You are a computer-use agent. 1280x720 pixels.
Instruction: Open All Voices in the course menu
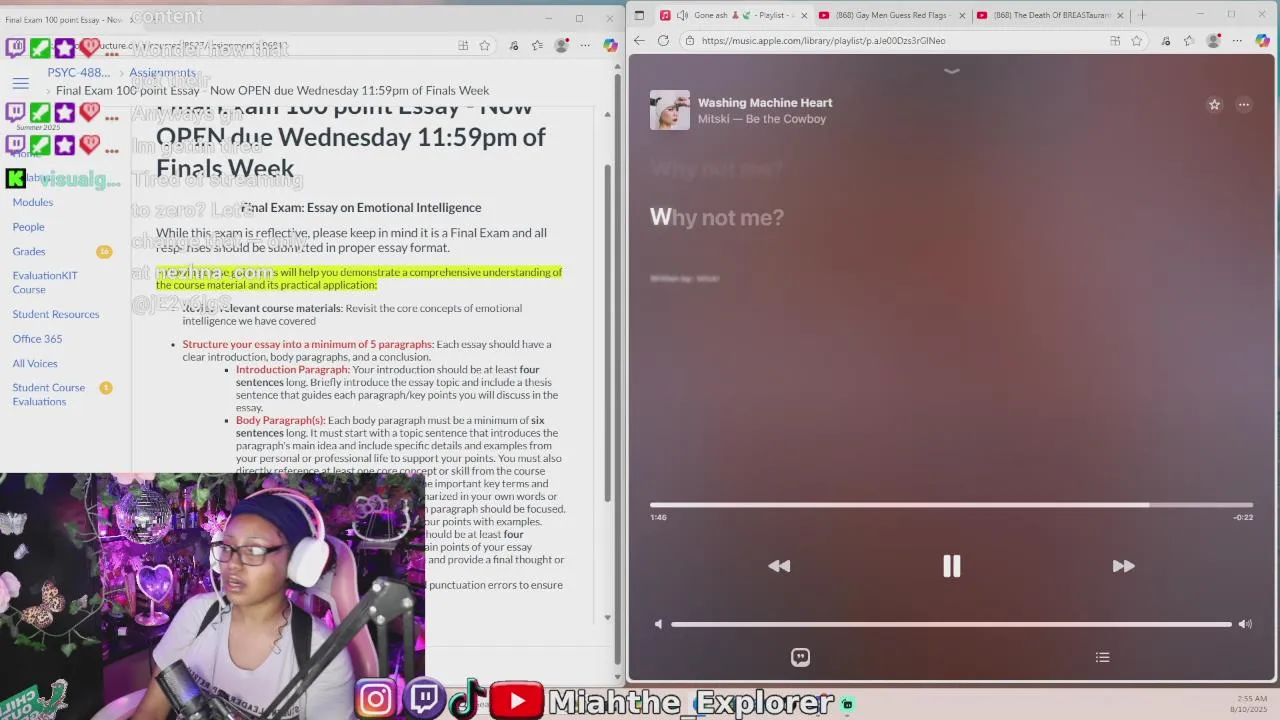click(x=35, y=364)
